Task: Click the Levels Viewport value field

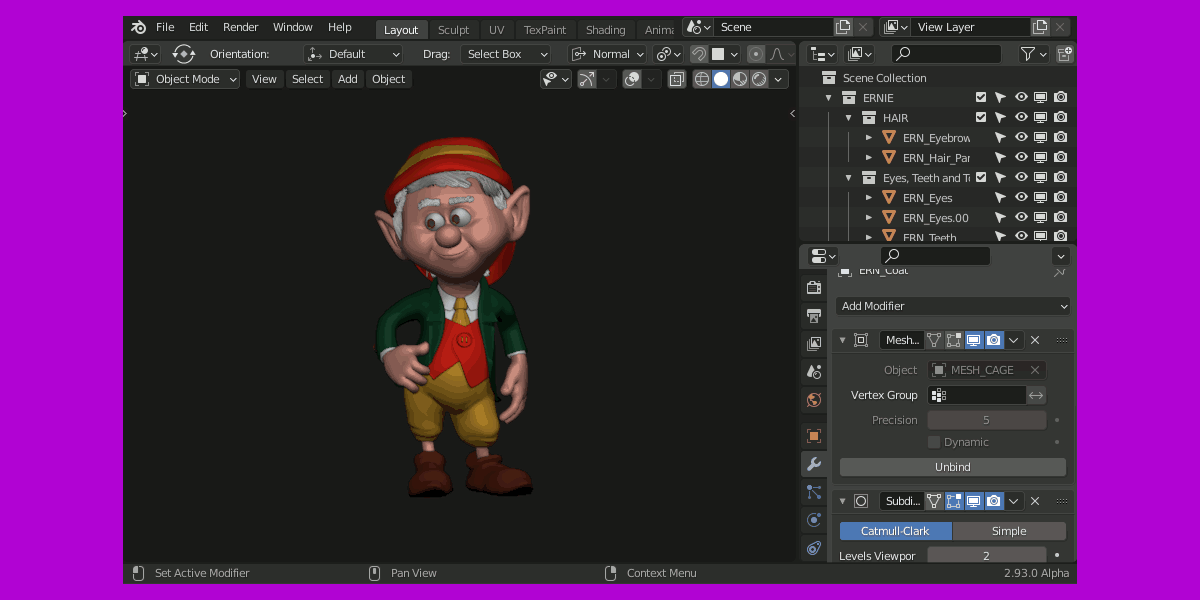Action: (x=987, y=556)
